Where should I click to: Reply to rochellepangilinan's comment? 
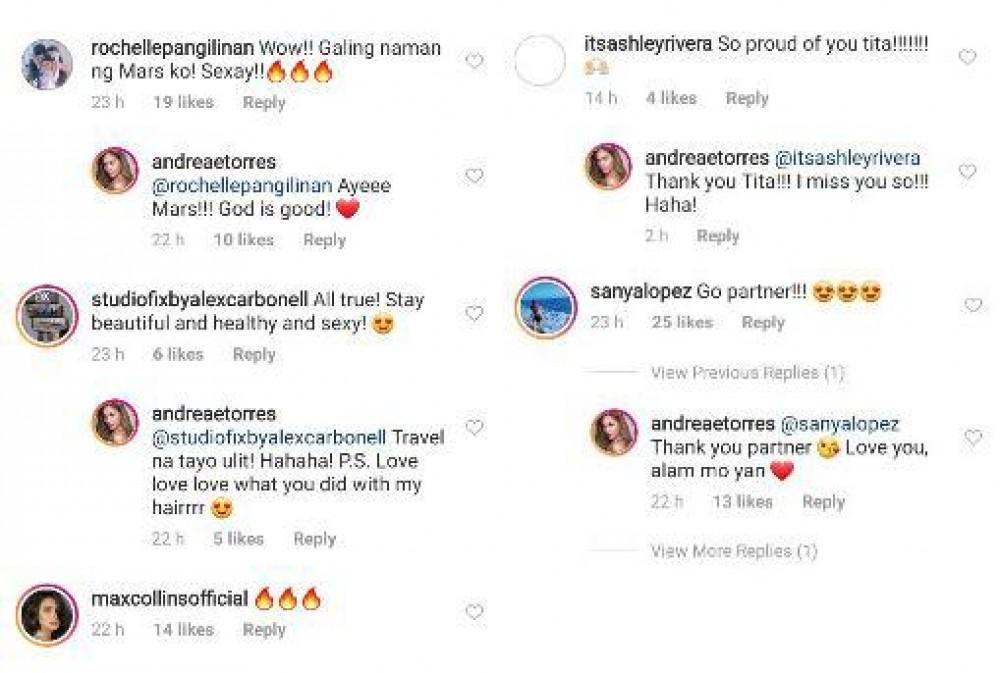tap(264, 102)
